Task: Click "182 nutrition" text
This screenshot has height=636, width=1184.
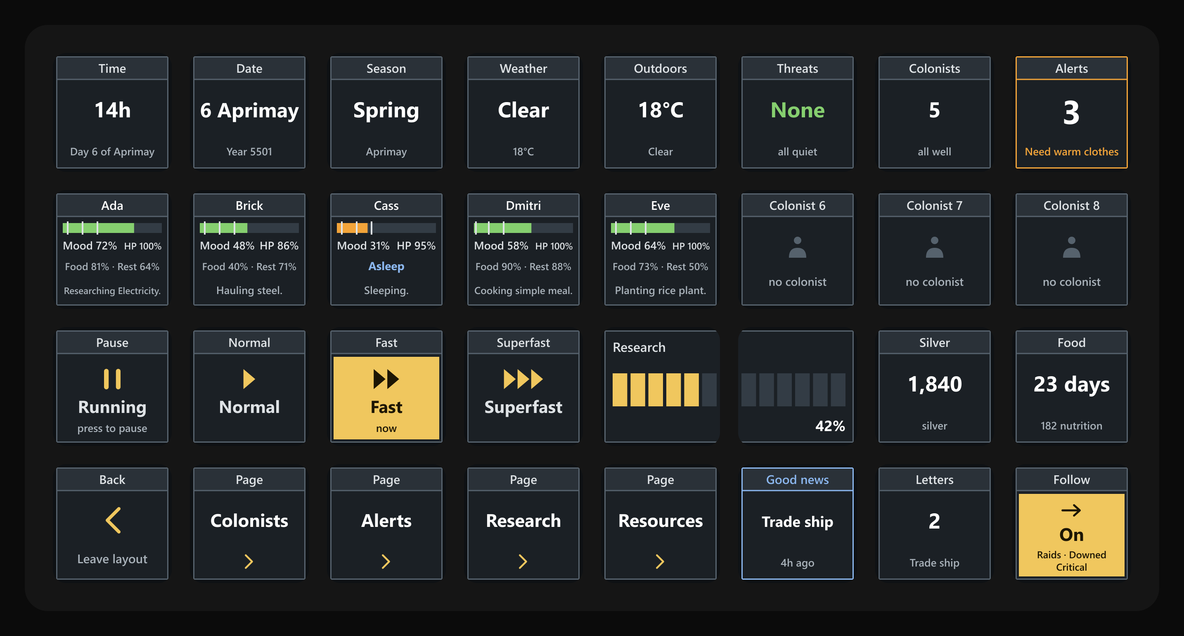Action: tap(1071, 426)
